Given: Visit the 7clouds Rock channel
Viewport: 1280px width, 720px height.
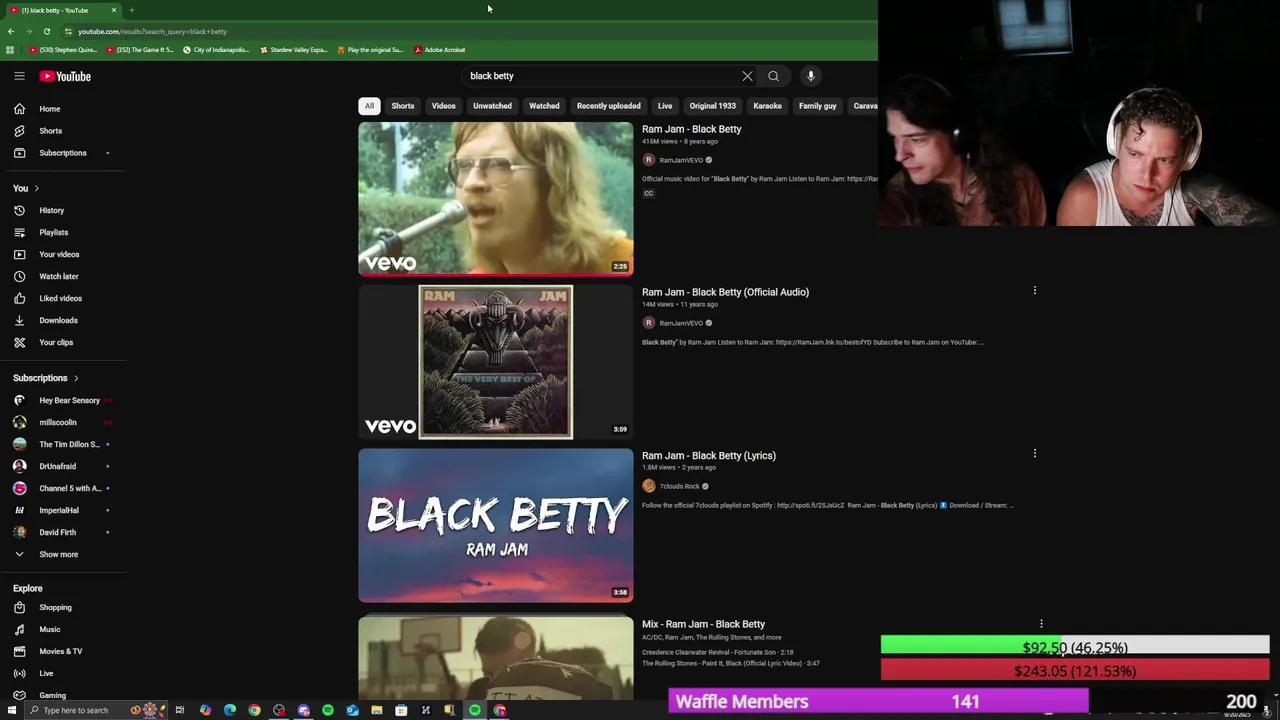Looking at the screenshot, I should coord(679,486).
